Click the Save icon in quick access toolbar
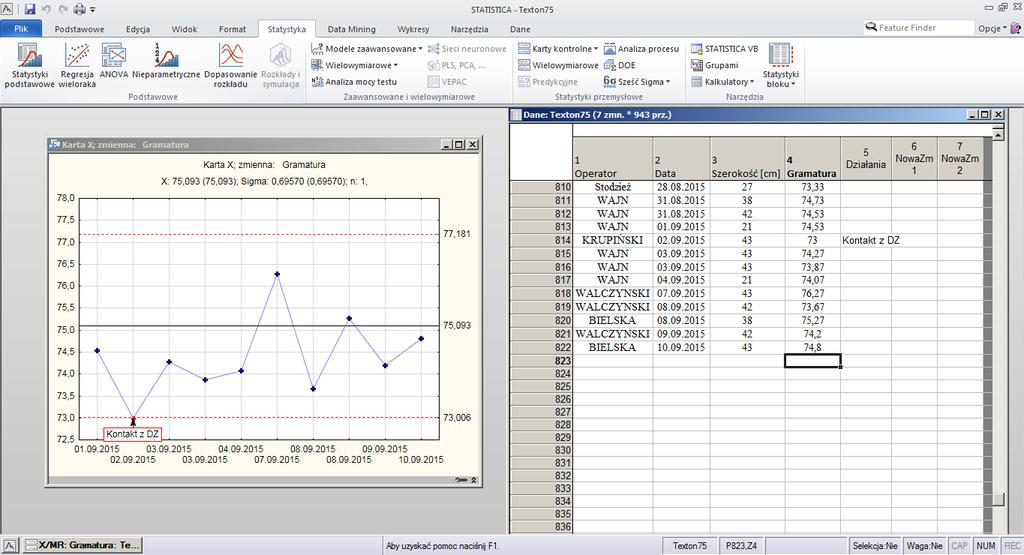This screenshot has height=555, width=1024. 29,9
